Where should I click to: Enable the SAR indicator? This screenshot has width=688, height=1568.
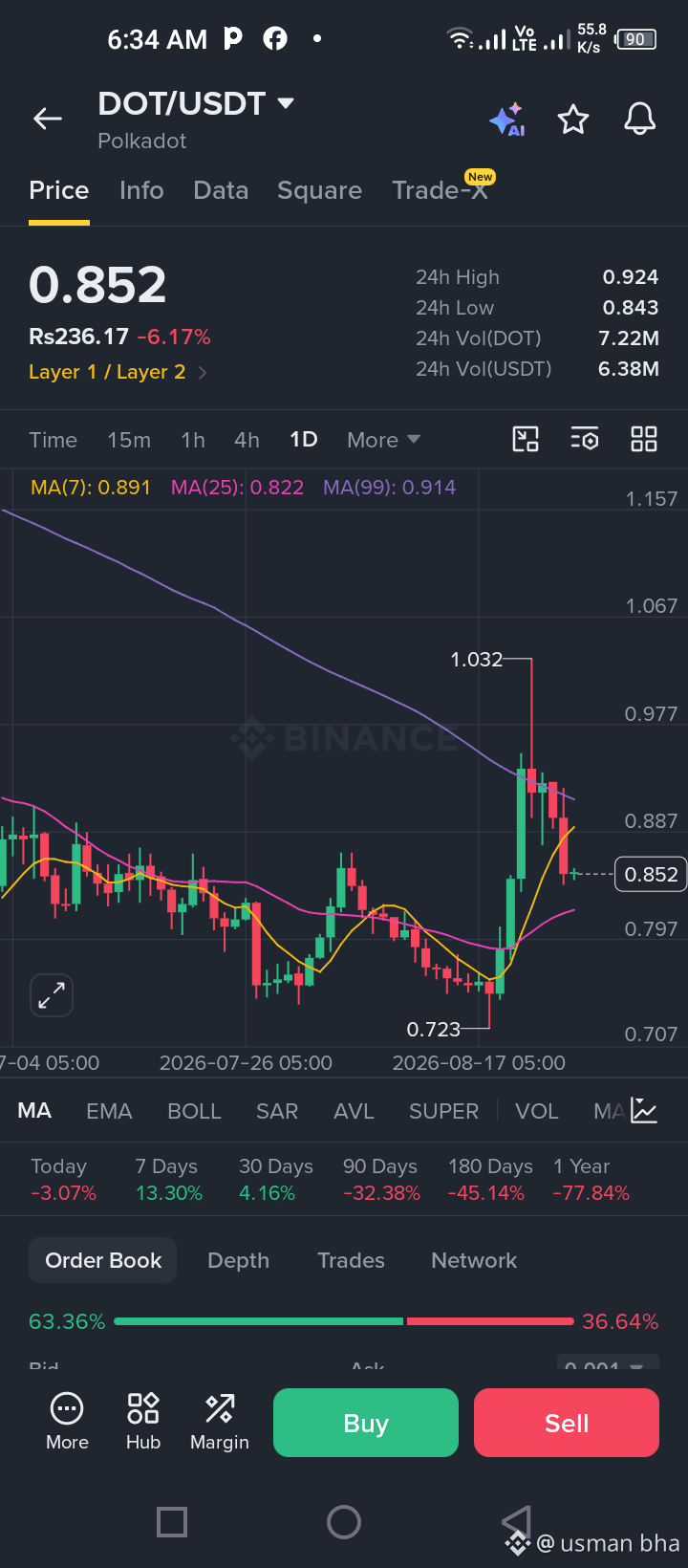click(277, 1111)
